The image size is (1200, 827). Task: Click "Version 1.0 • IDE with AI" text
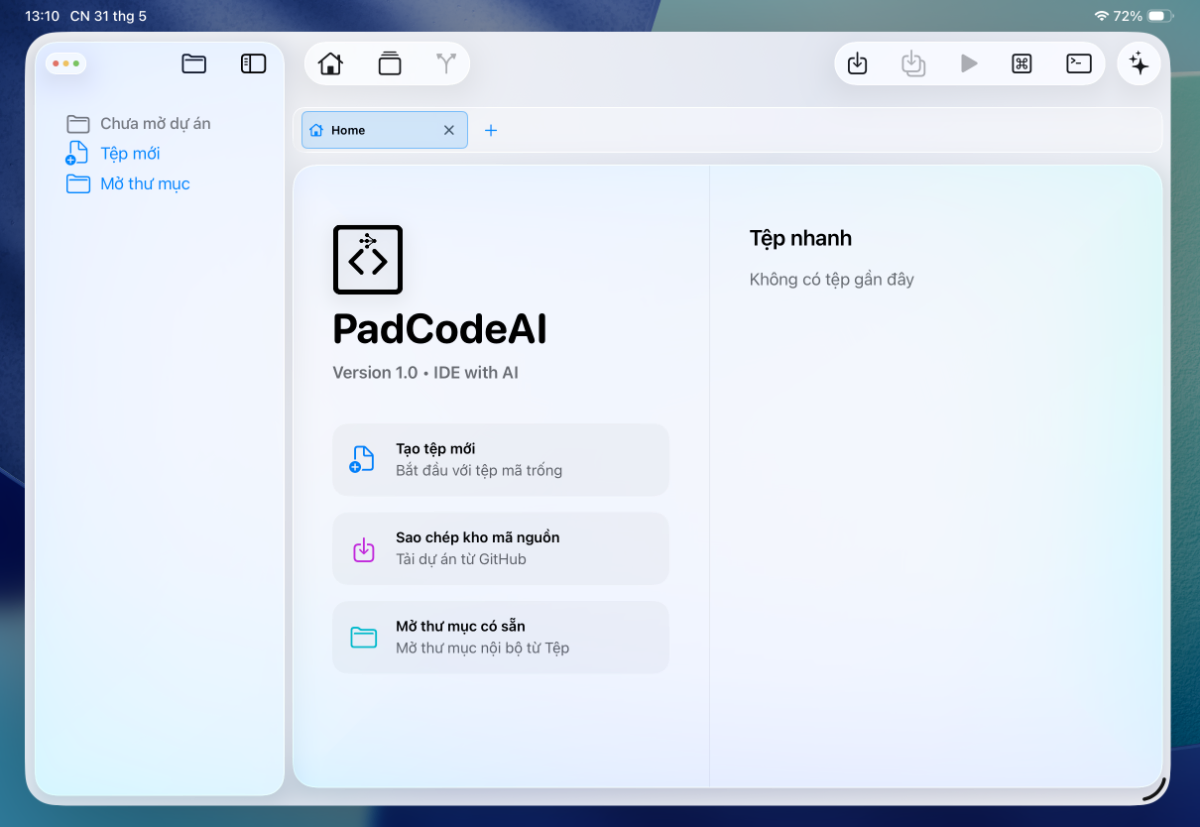point(426,373)
